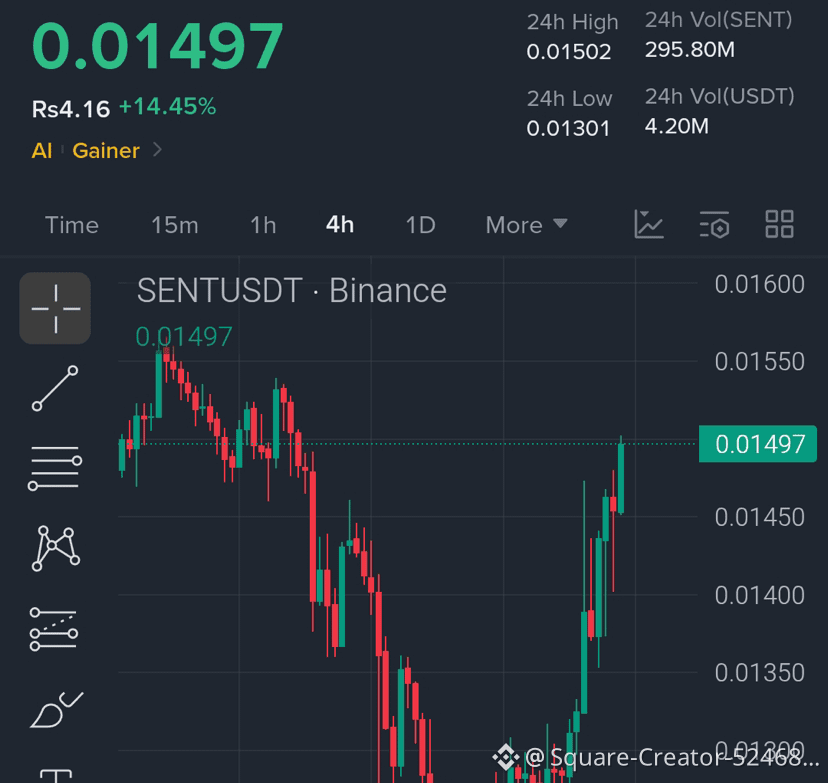Switch to 1h interval
The height and width of the screenshot is (783, 828).
pyautogui.click(x=263, y=225)
